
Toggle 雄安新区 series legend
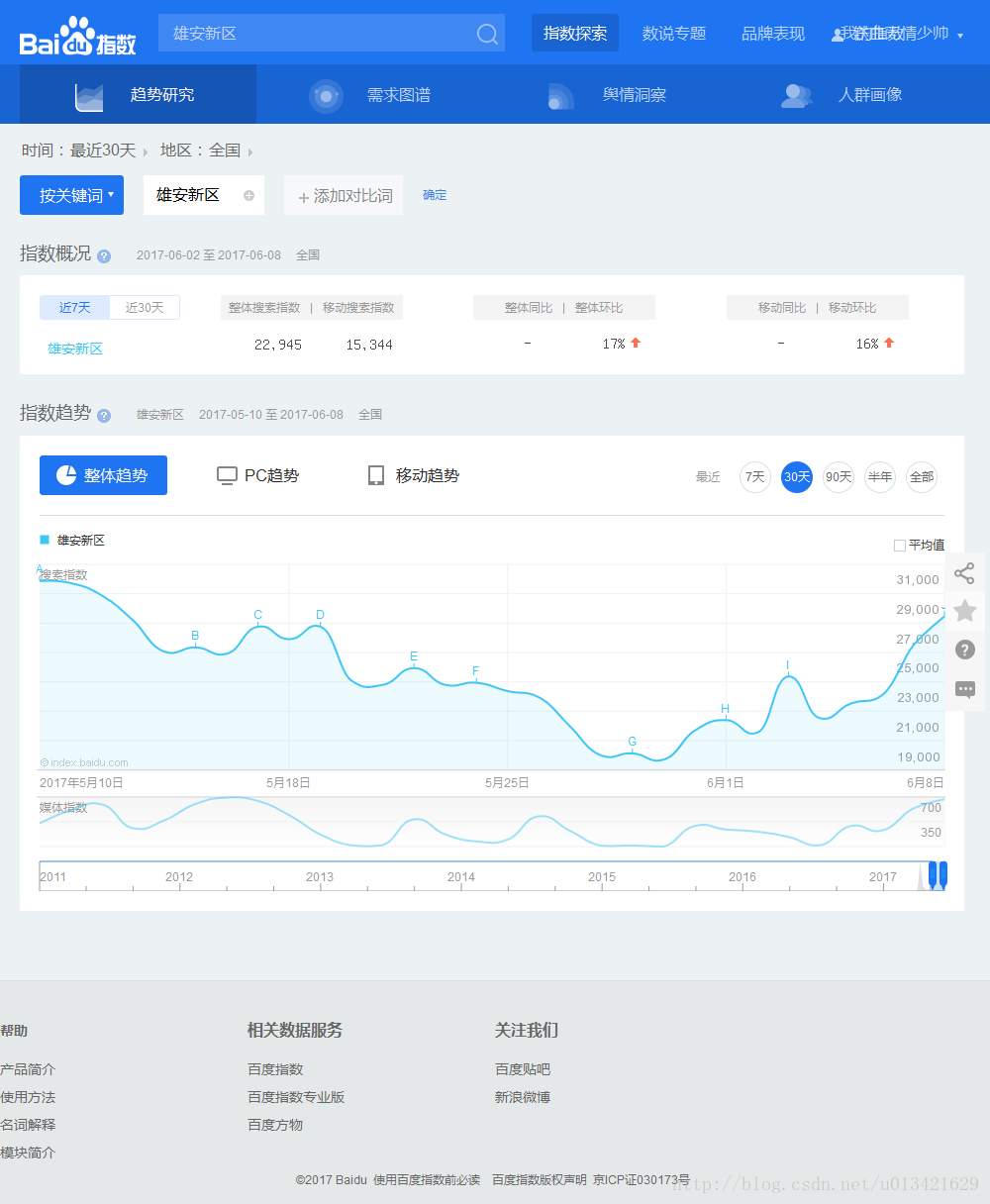click(x=72, y=541)
